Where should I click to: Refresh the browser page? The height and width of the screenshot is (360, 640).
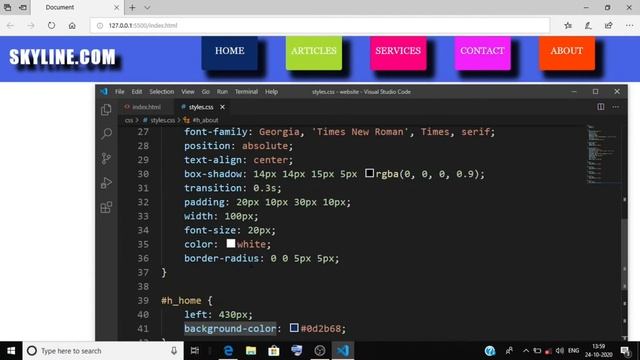[x=51, y=25]
